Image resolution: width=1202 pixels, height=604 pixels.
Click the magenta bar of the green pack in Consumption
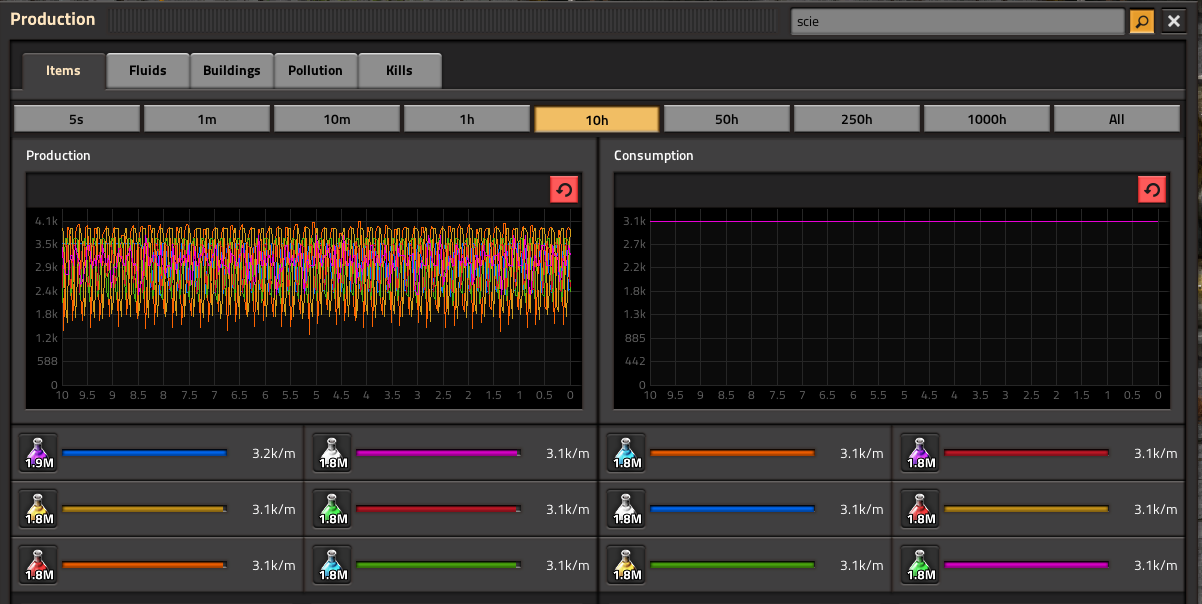pos(1027,565)
